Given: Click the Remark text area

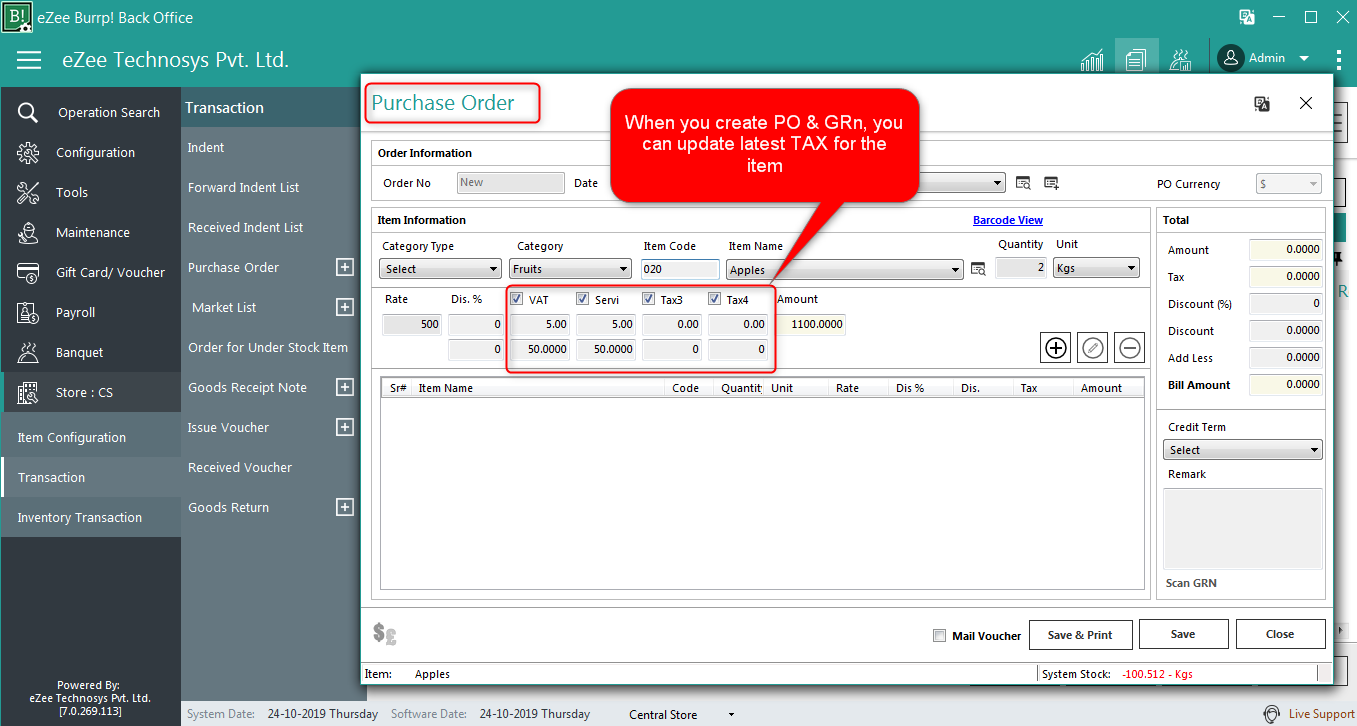Looking at the screenshot, I should (1244, 528).
